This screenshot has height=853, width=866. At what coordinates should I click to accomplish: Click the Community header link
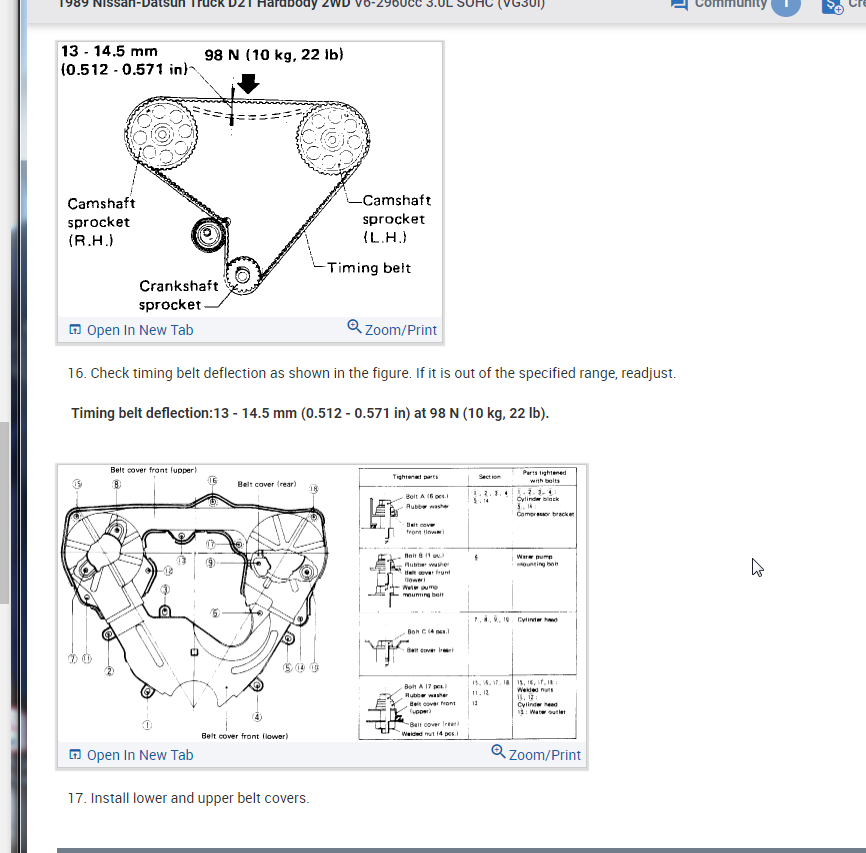730,4
